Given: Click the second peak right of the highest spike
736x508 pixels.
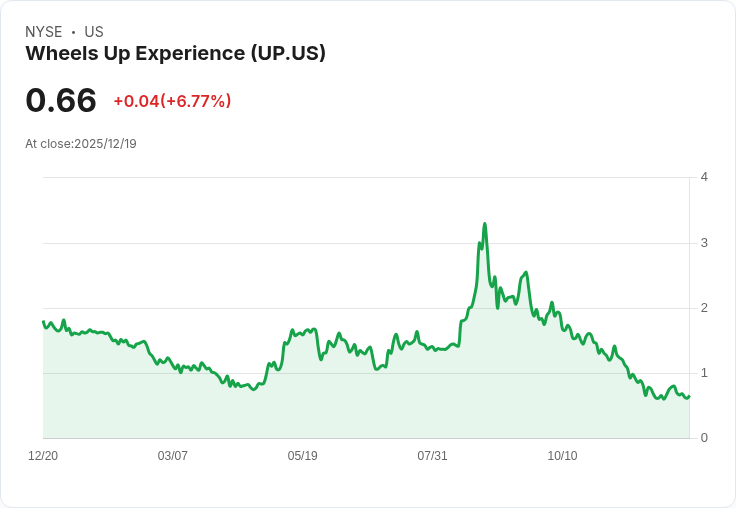Looking at the screenshot, I should point(526,272).
